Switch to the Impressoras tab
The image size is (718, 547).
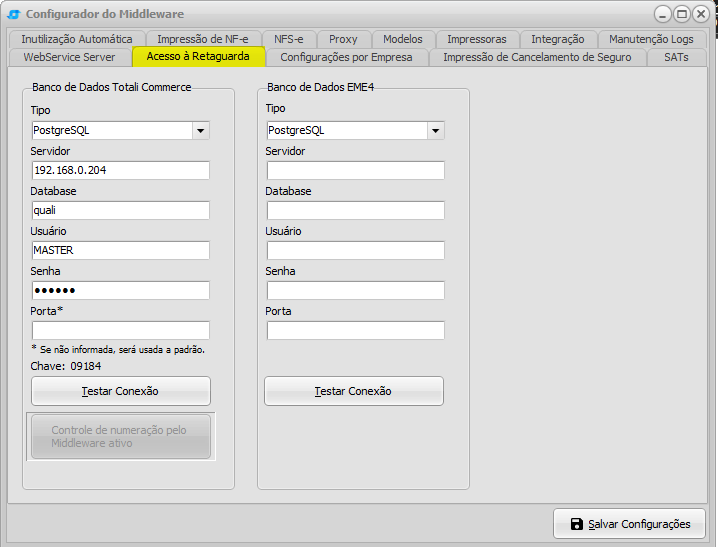click(477, 39)
